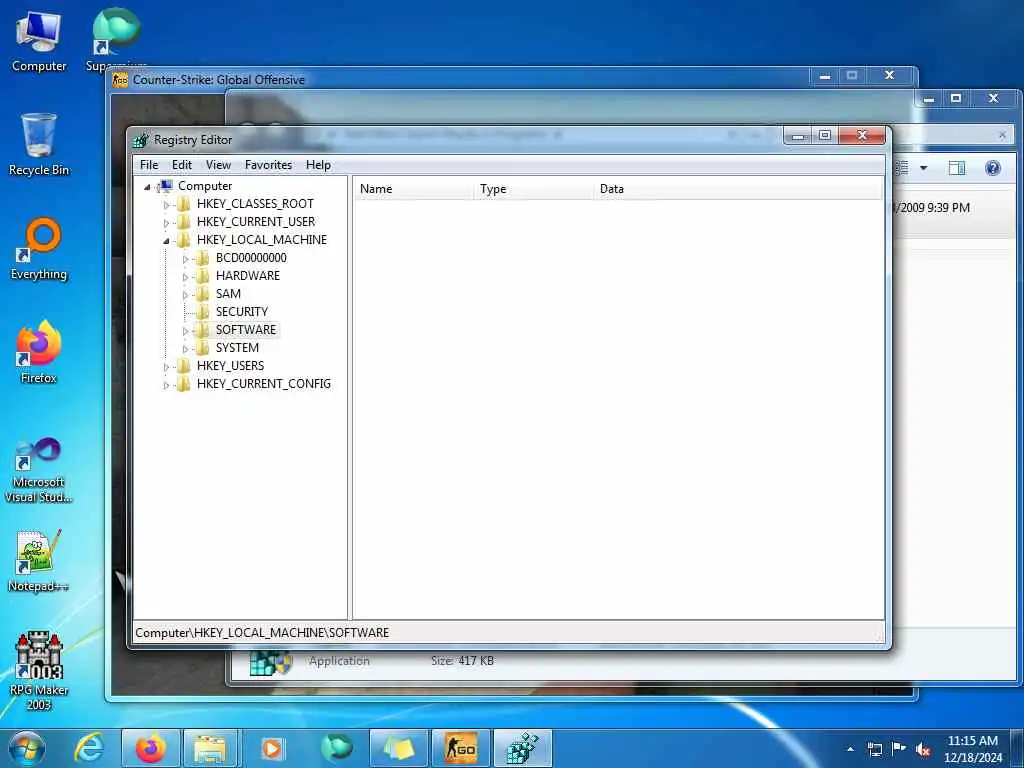Sort values by the Data column header
Image resolution: width=1024 pixels, height=768 pixels.
click(x=737, y=189)
